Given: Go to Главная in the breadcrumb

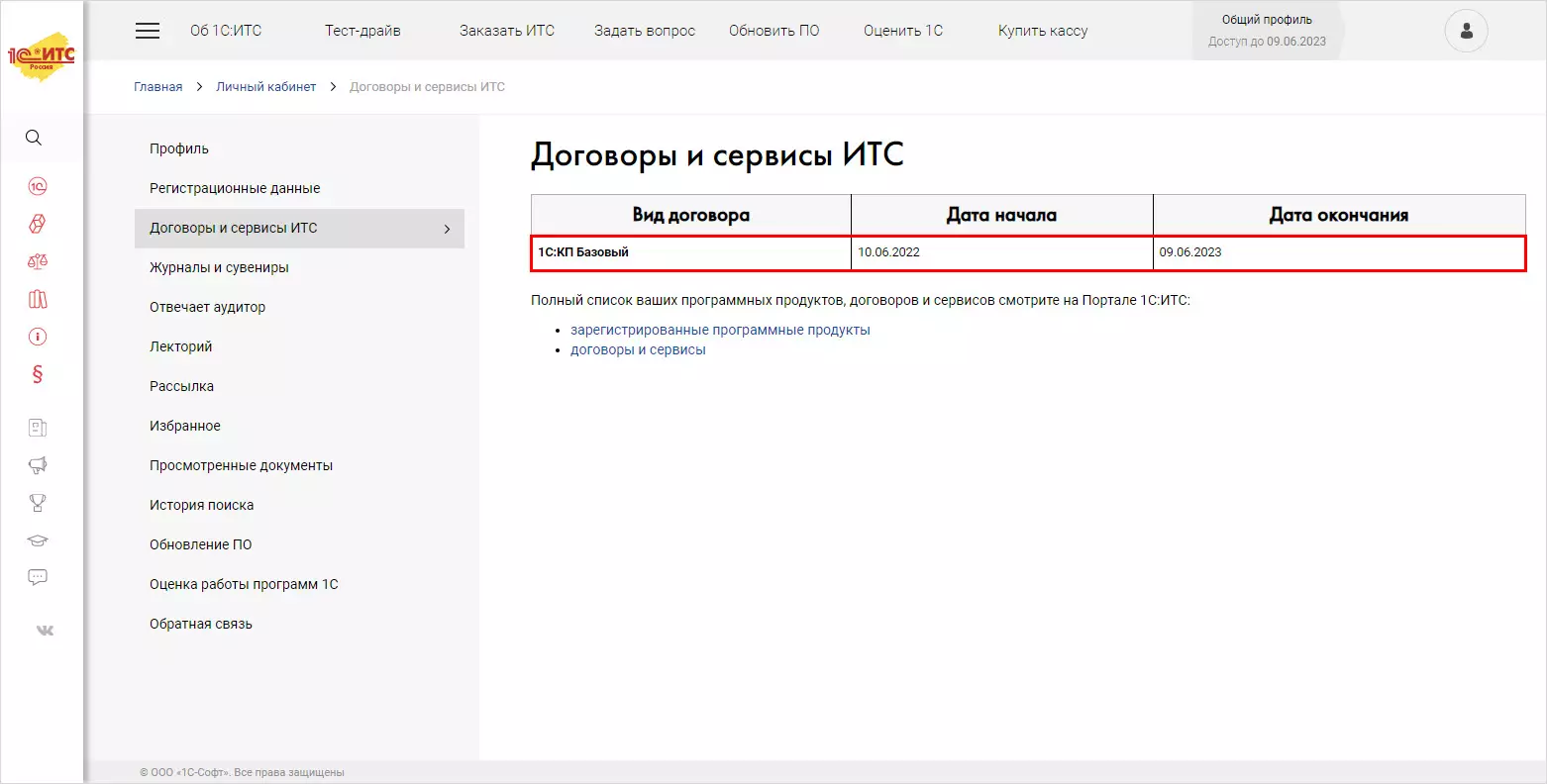Looking at the screenshot, I should 158,87.
